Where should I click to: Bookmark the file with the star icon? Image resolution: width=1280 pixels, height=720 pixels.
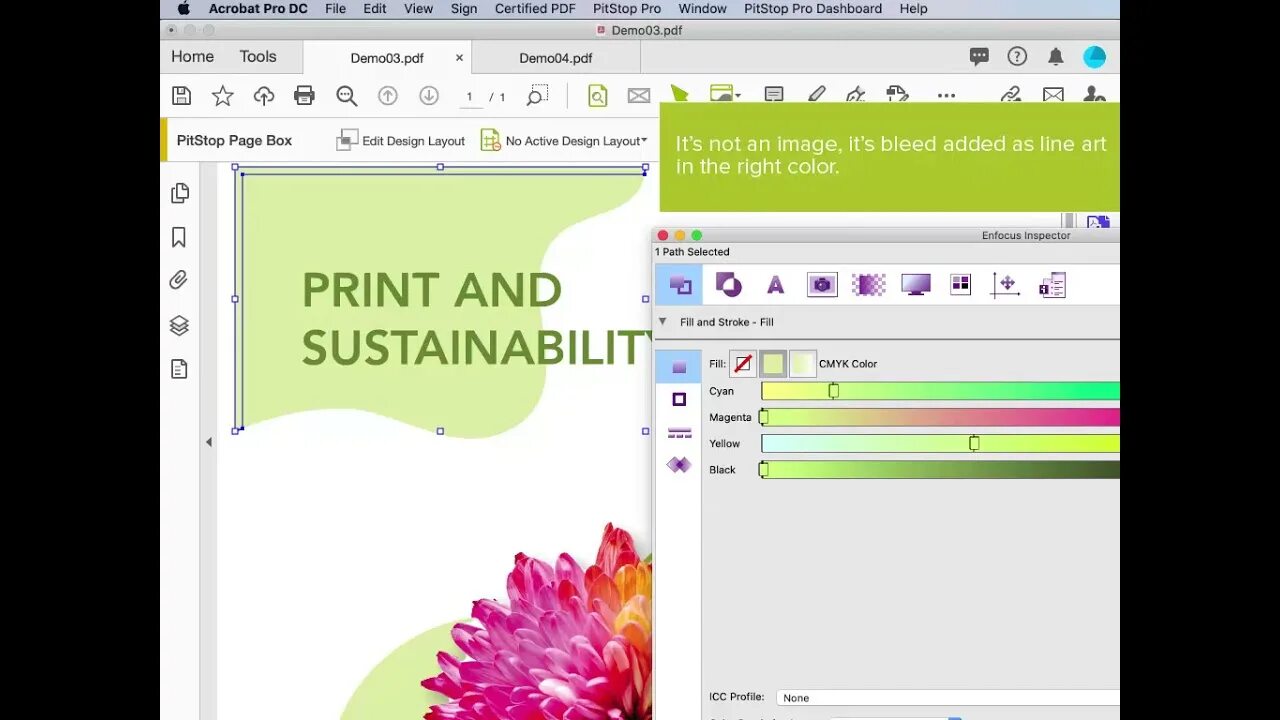tap(222, 96)
